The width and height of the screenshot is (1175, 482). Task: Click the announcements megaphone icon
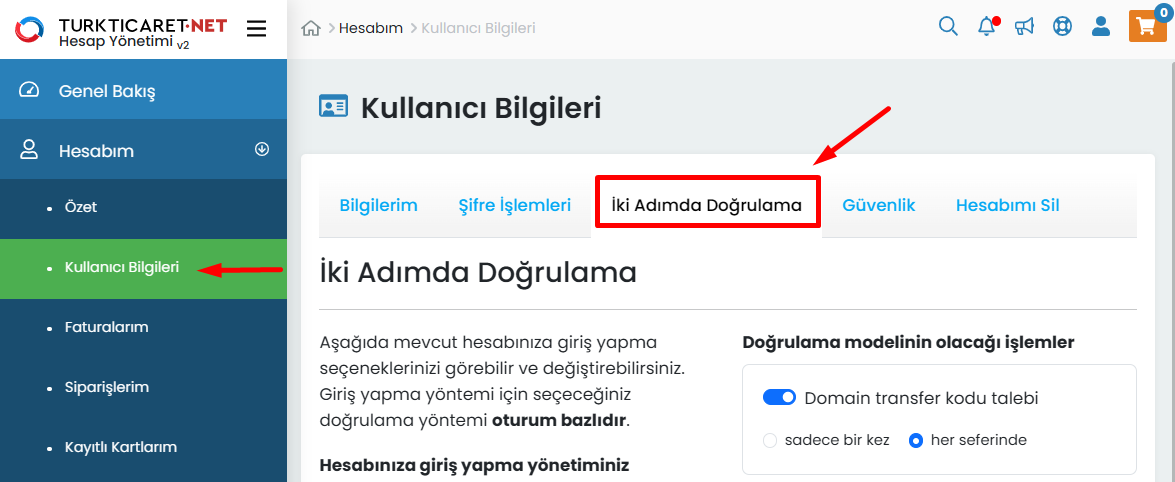click(1024, 27)
